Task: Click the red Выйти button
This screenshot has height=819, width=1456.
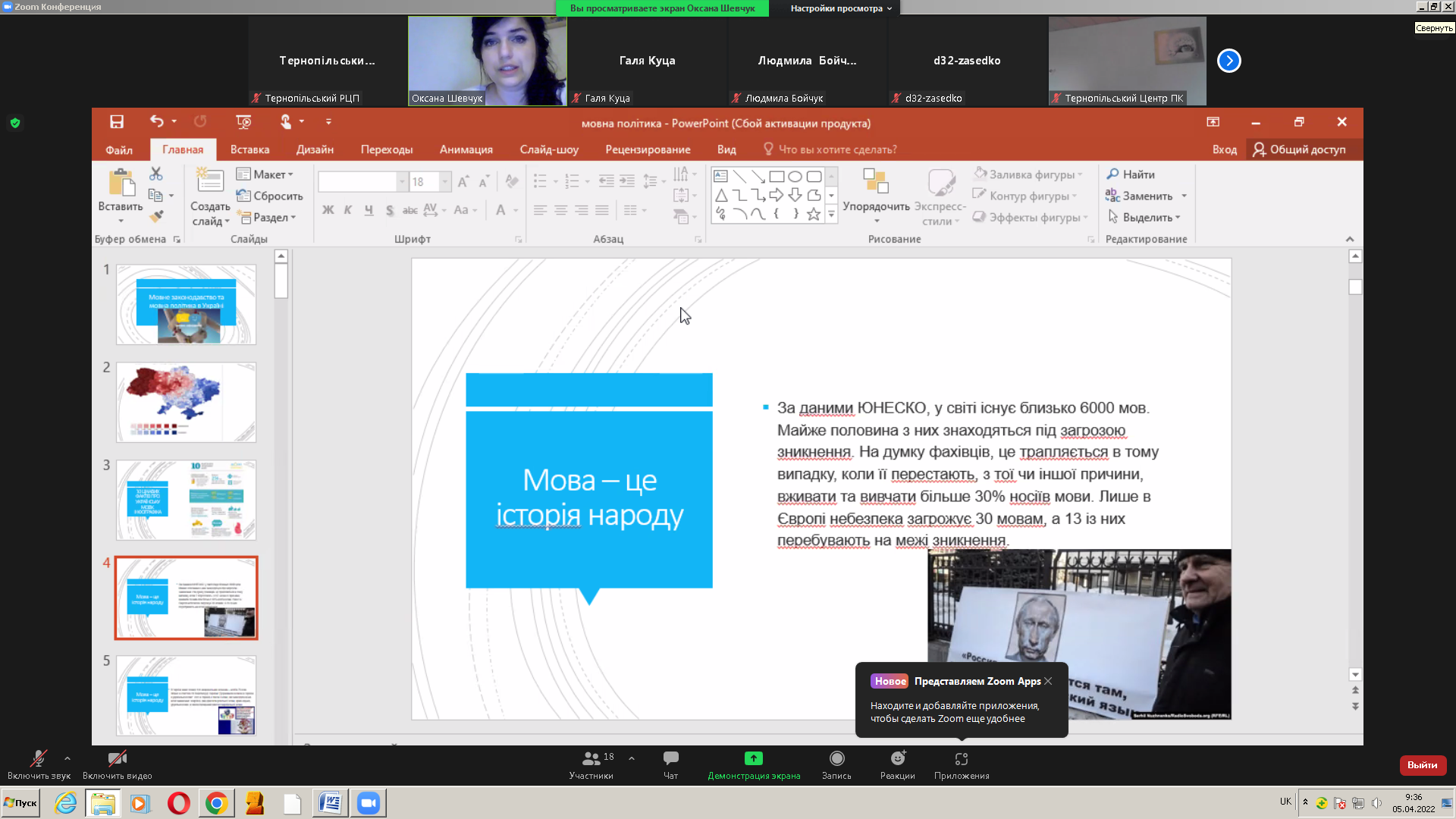Action: 1423,764
